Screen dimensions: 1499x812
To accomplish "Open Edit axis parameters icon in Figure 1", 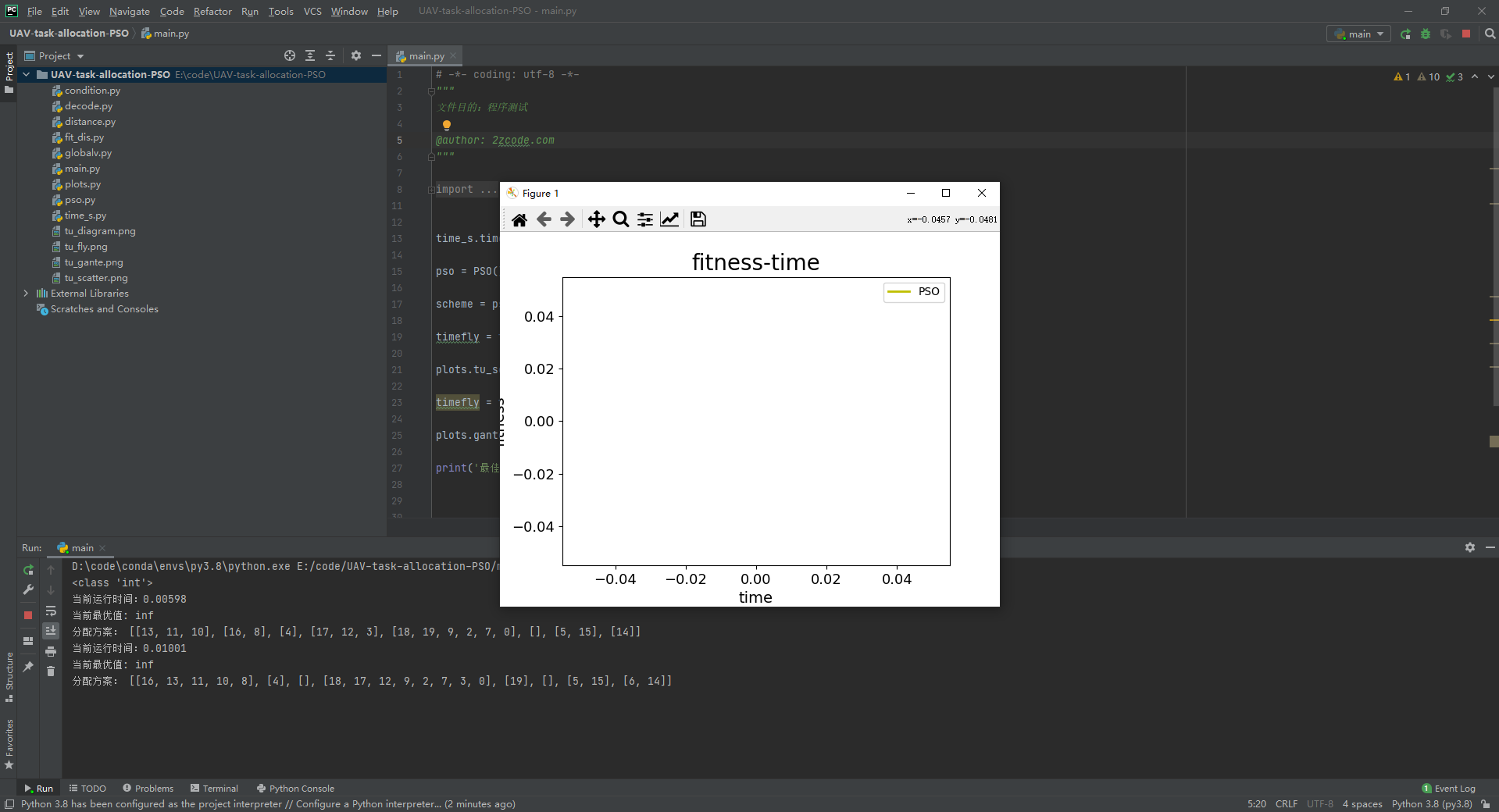I will pyautogui.click(x=669, y=219).
